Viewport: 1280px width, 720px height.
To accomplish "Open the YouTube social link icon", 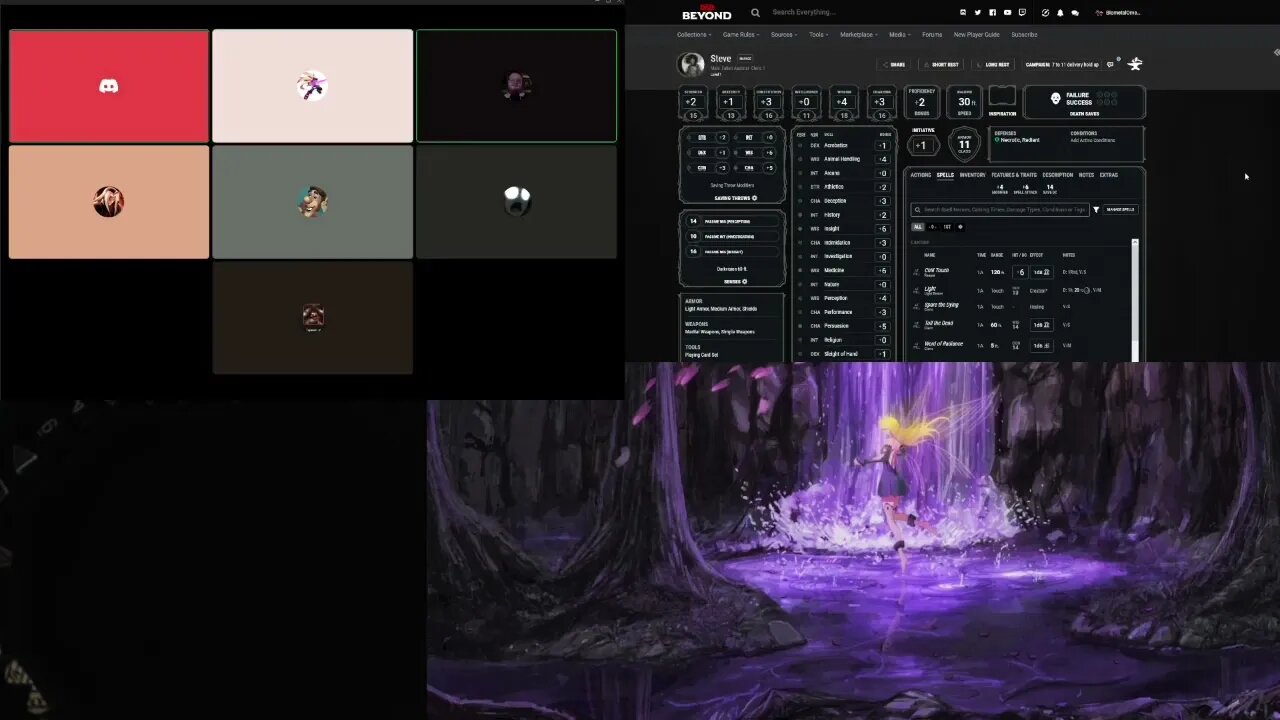I will 1007,13.
